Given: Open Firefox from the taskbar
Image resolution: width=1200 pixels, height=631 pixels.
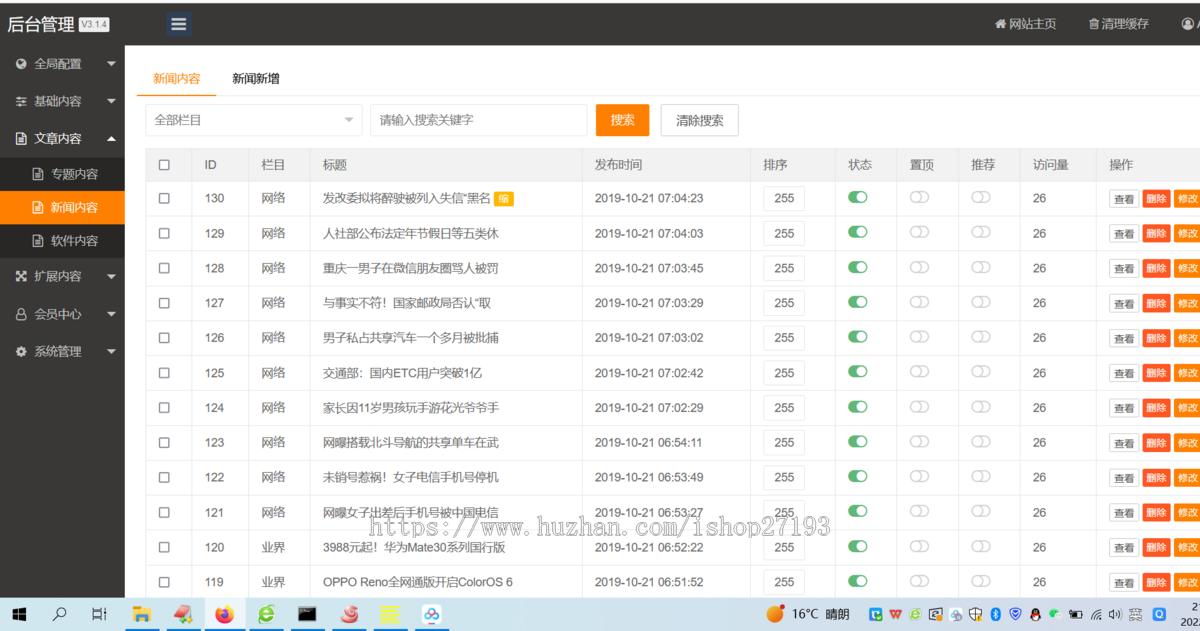Looking at the screenshot, I should click(224, 614).
